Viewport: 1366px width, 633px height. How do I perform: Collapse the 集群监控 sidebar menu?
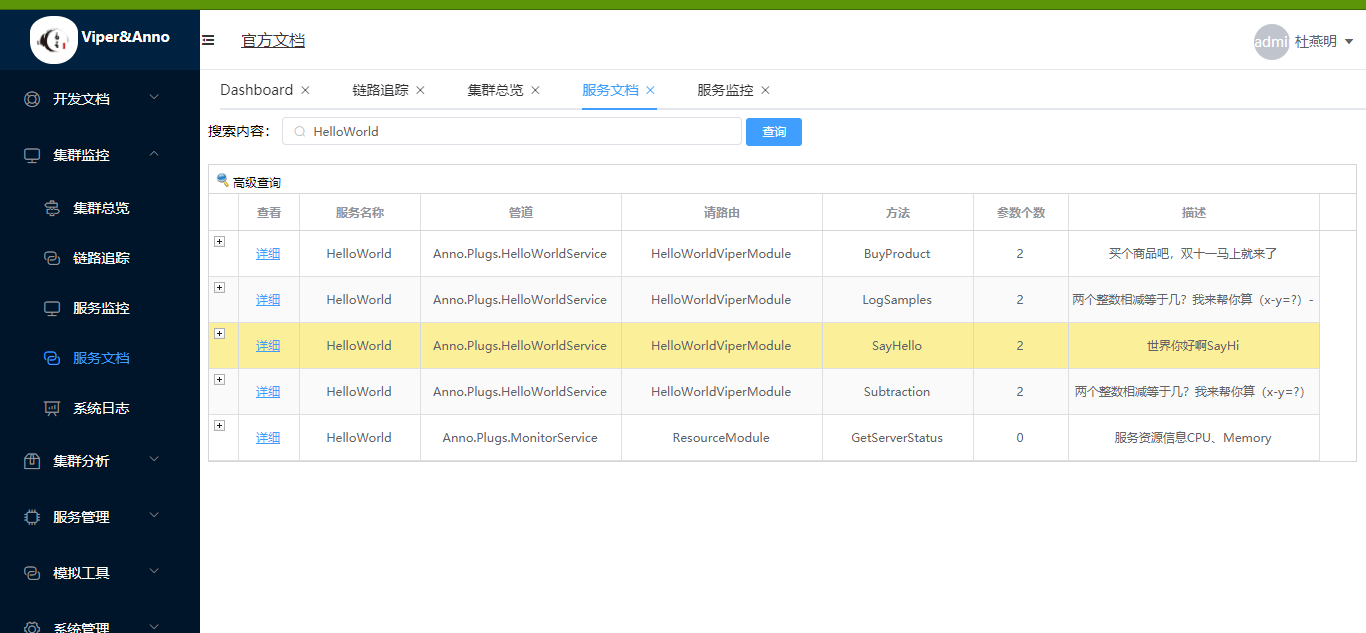click(x=100, y=154)
